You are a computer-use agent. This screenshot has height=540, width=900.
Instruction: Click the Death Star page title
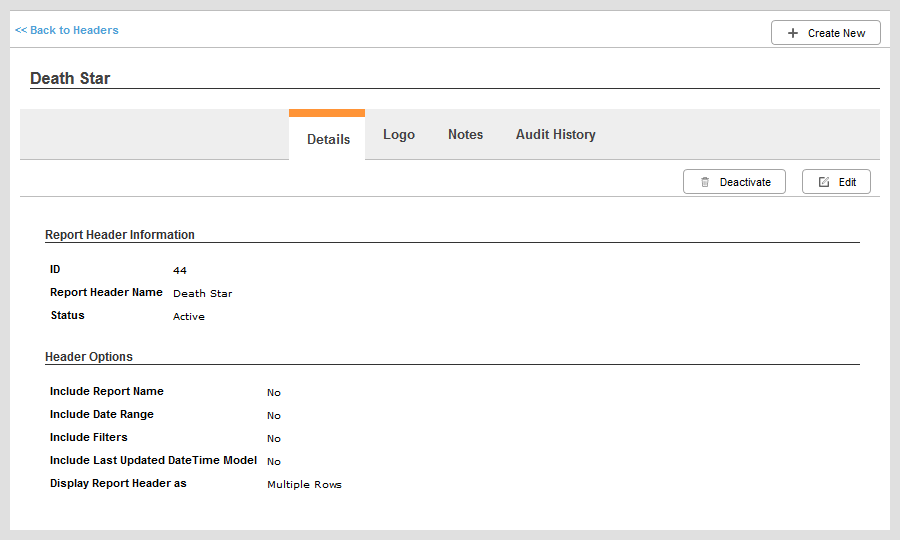tap(70, 78)
